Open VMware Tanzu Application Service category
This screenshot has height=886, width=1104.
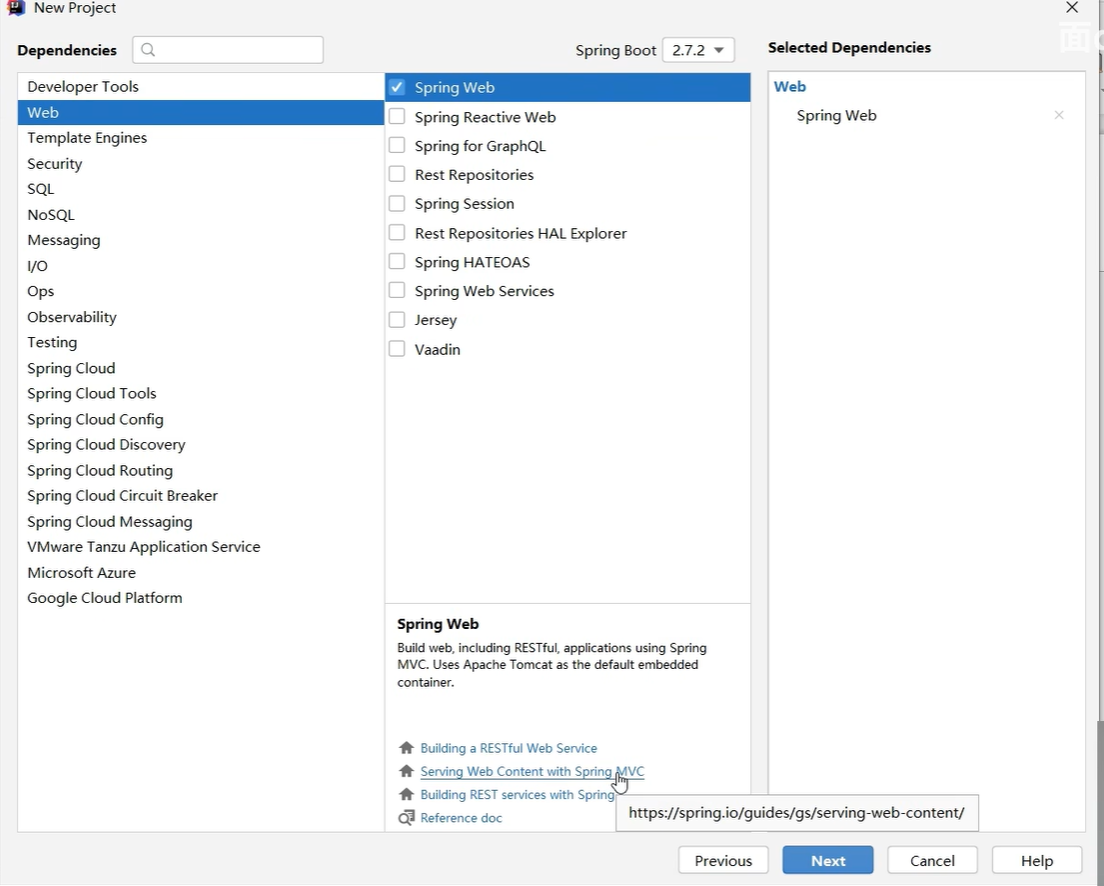pos(201,547)
